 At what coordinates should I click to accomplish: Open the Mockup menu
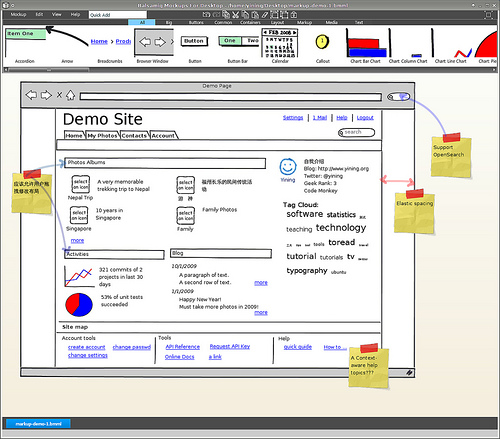[x=18, y=14]
